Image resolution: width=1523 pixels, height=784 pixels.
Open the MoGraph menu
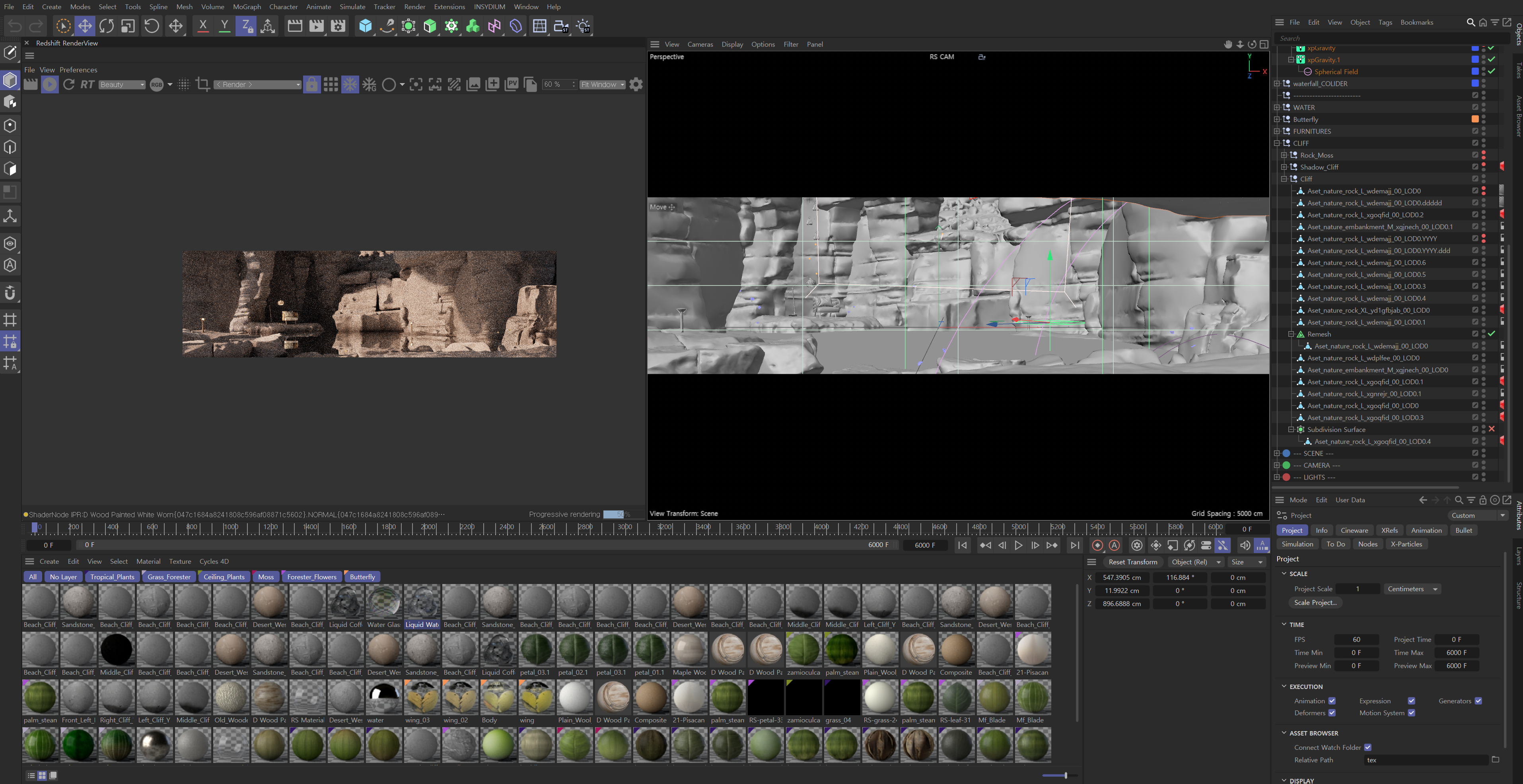(247, 6)
